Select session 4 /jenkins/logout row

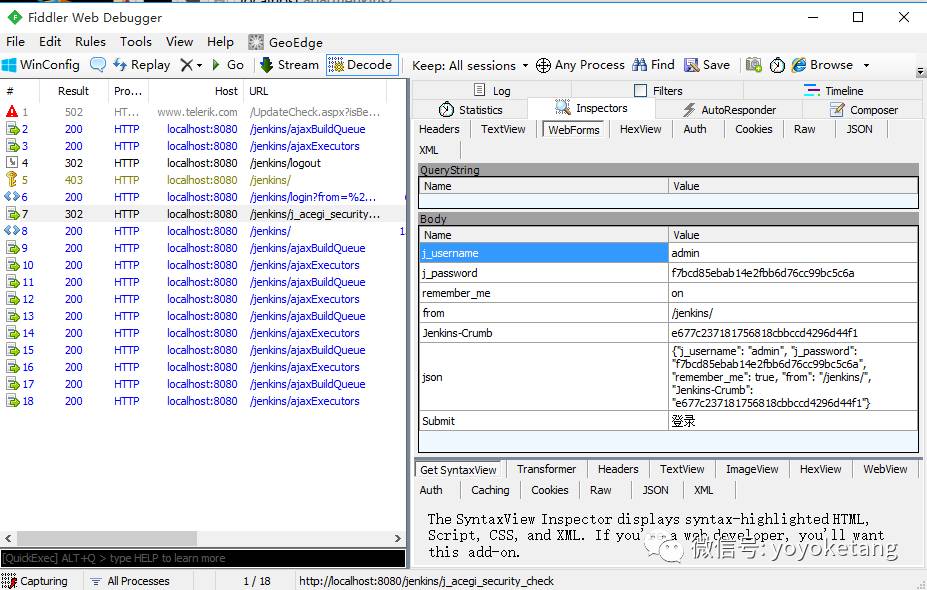tap(202, 163)
